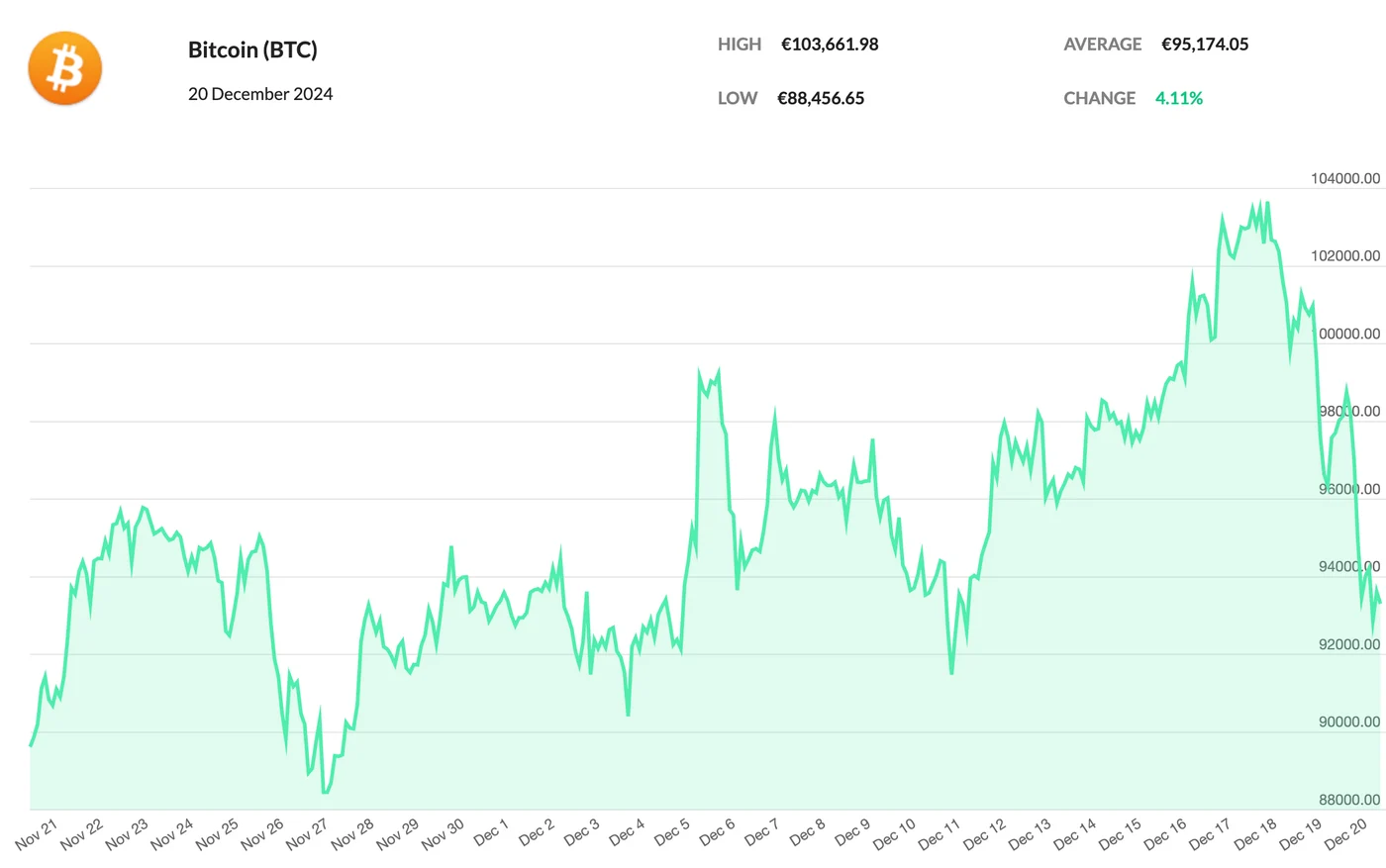The width and height of the screenshot is (1386, 868).
Task: Click the Dec 8 x-axis label
Action: [x=808, y=832]
